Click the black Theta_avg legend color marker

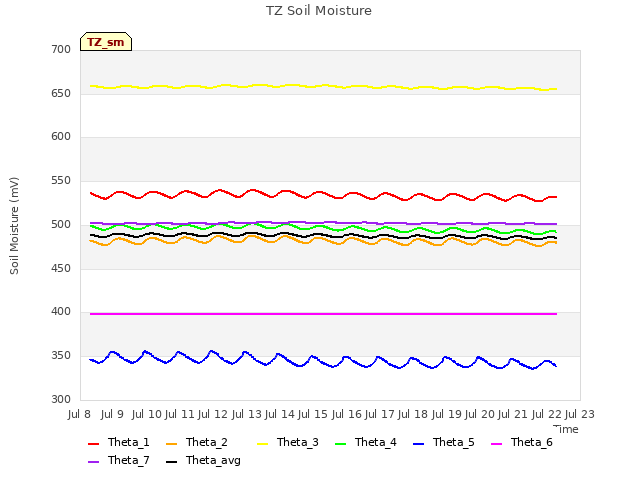click(171, 462)
